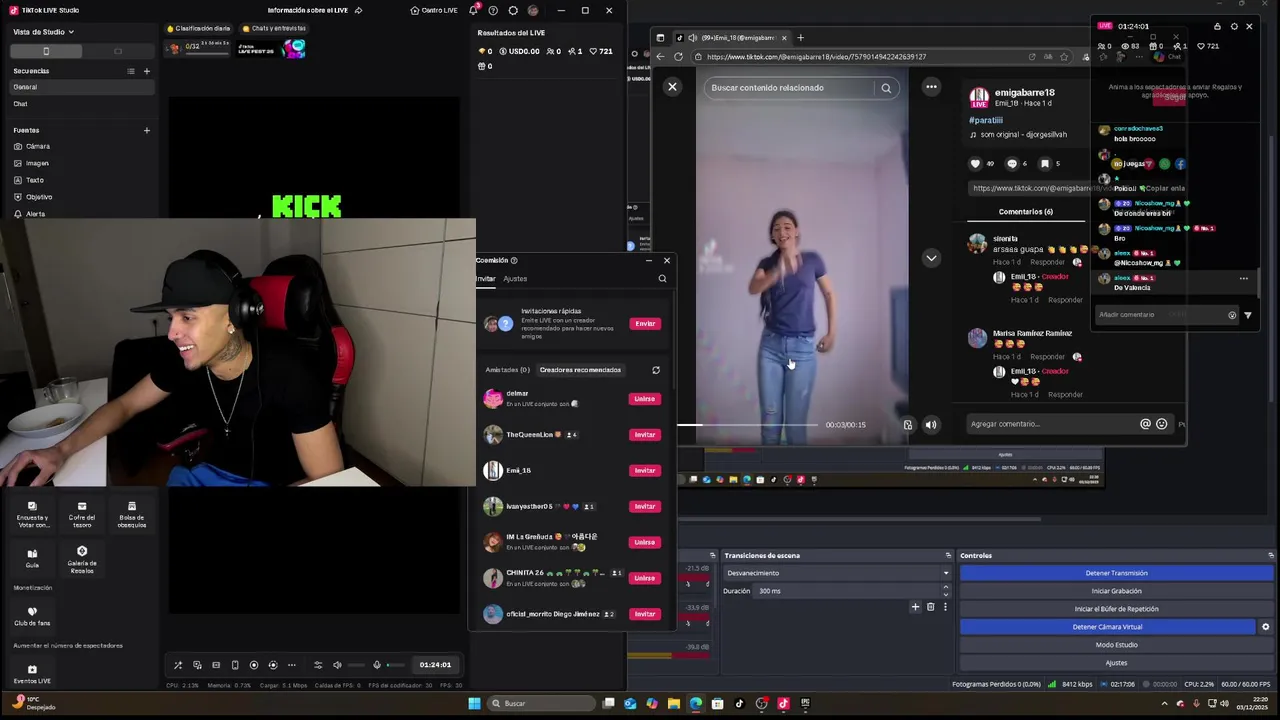Like the emigabarre18 video
Viewport: 1280px width, 720px height.
(x=975, y=164)
